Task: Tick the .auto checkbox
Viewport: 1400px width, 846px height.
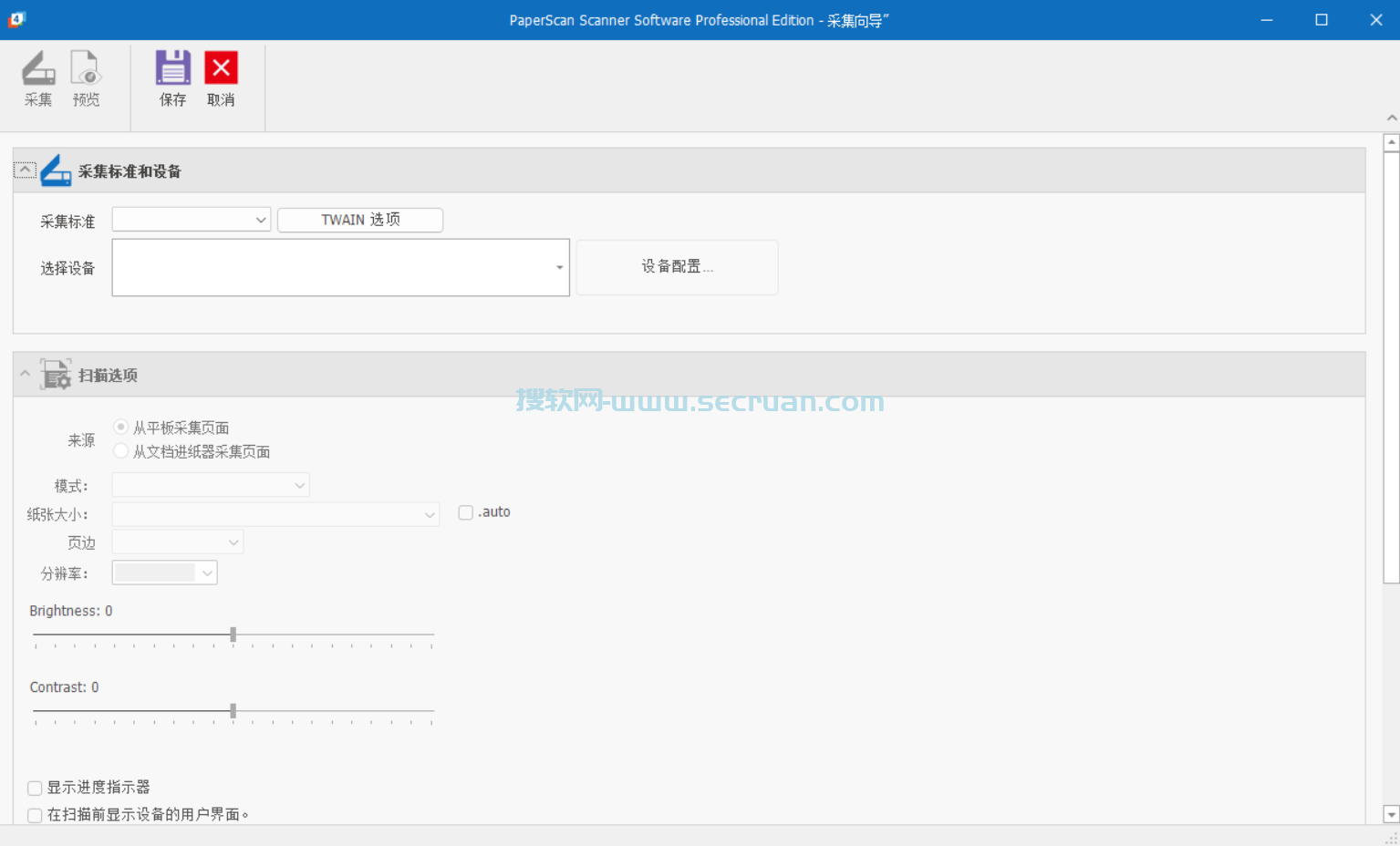Action: pos(466,512)
